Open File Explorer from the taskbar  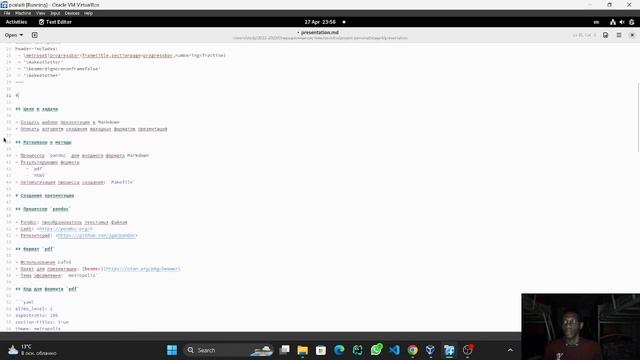coord(302,350)
